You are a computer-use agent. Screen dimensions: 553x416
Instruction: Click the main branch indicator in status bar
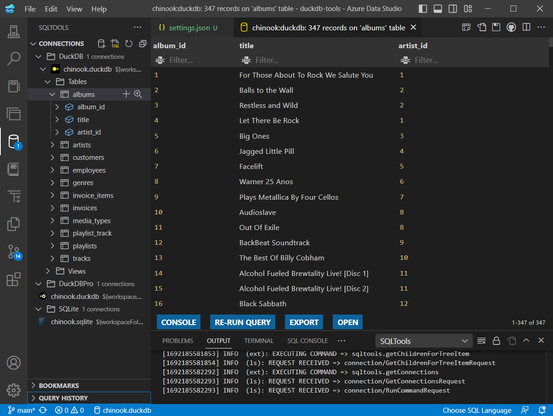point(21,410)
